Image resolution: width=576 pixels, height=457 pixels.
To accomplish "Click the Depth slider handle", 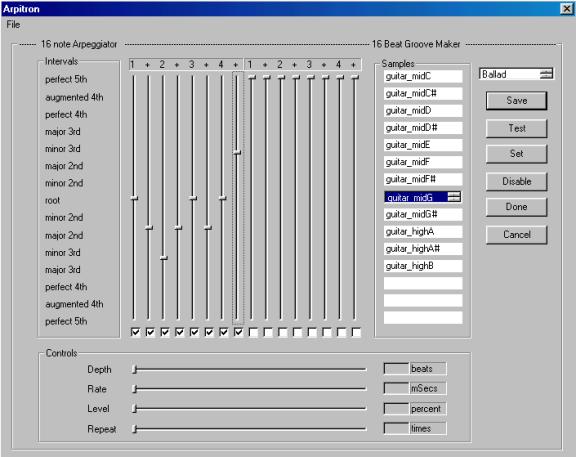I will click(135, 369).
